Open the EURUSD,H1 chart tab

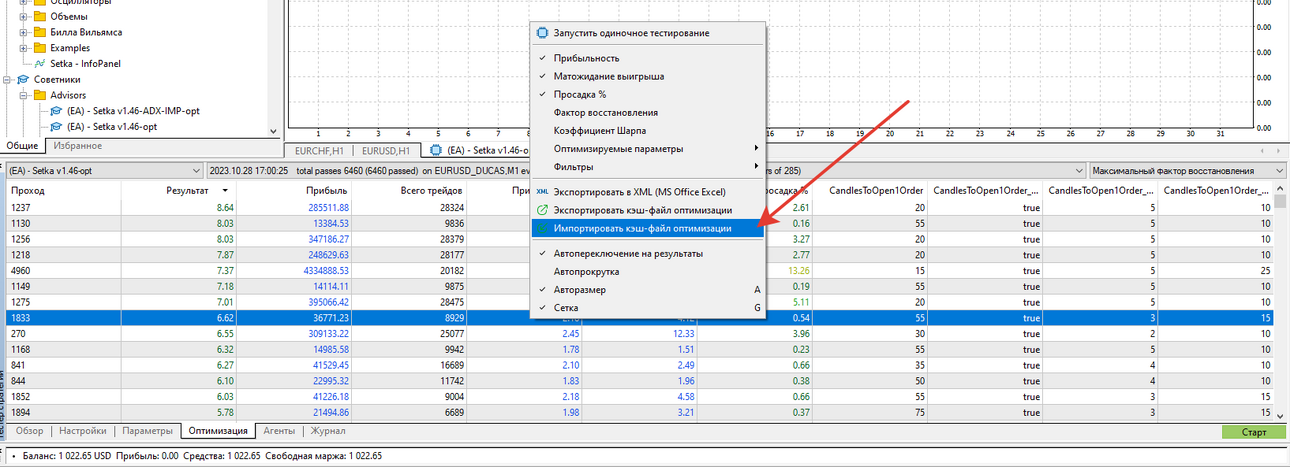coord(385,150)
